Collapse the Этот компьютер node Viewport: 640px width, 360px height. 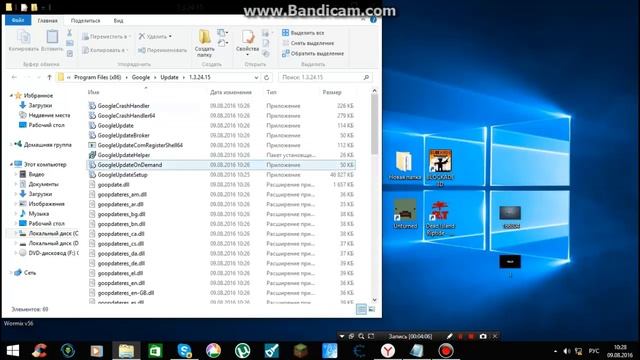[11, 164]
